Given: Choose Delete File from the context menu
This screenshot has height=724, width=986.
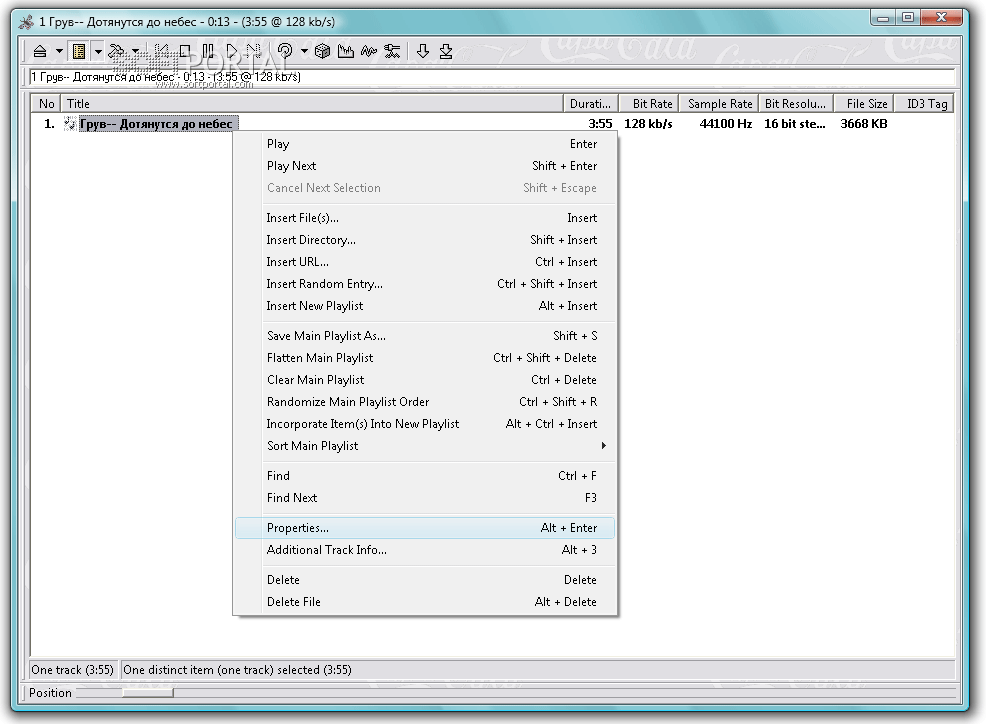Looking at the screenshot, I should (425, 602).
